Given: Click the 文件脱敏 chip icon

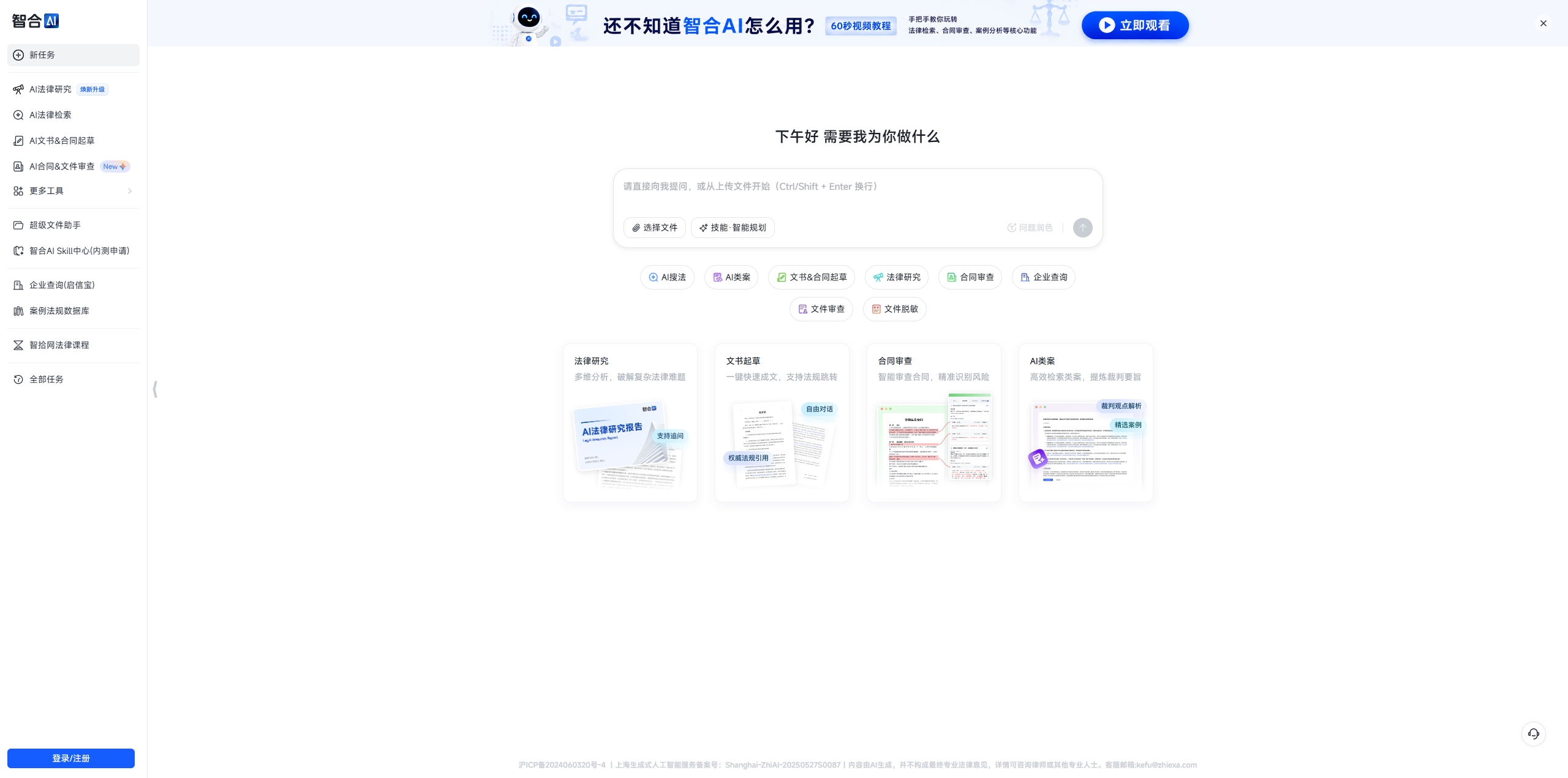Looking at the screenshot, I should point(876,309).
